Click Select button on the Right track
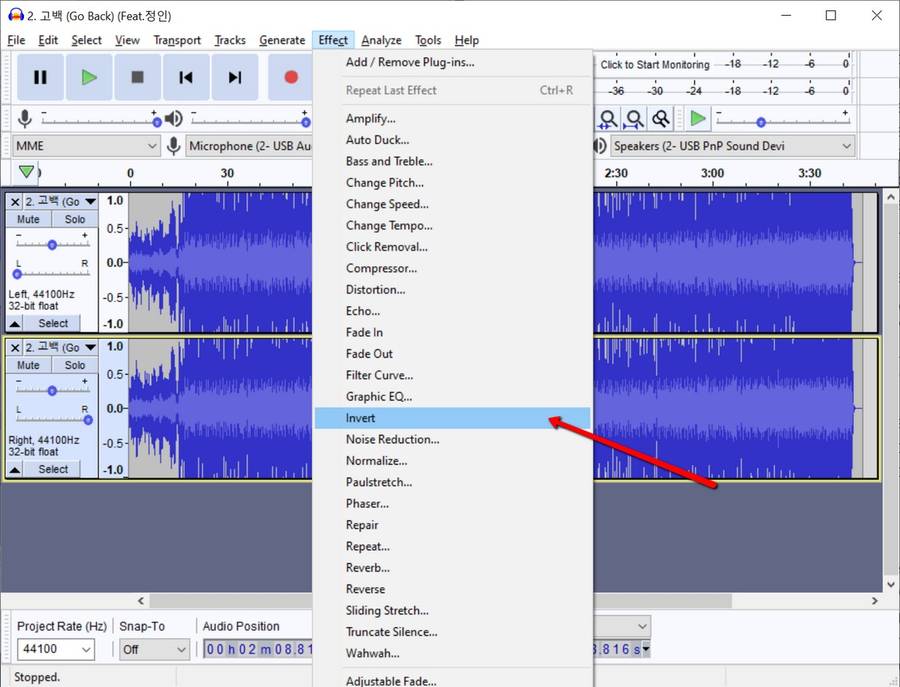The image size is (900, 687). [x=53, y=469]
